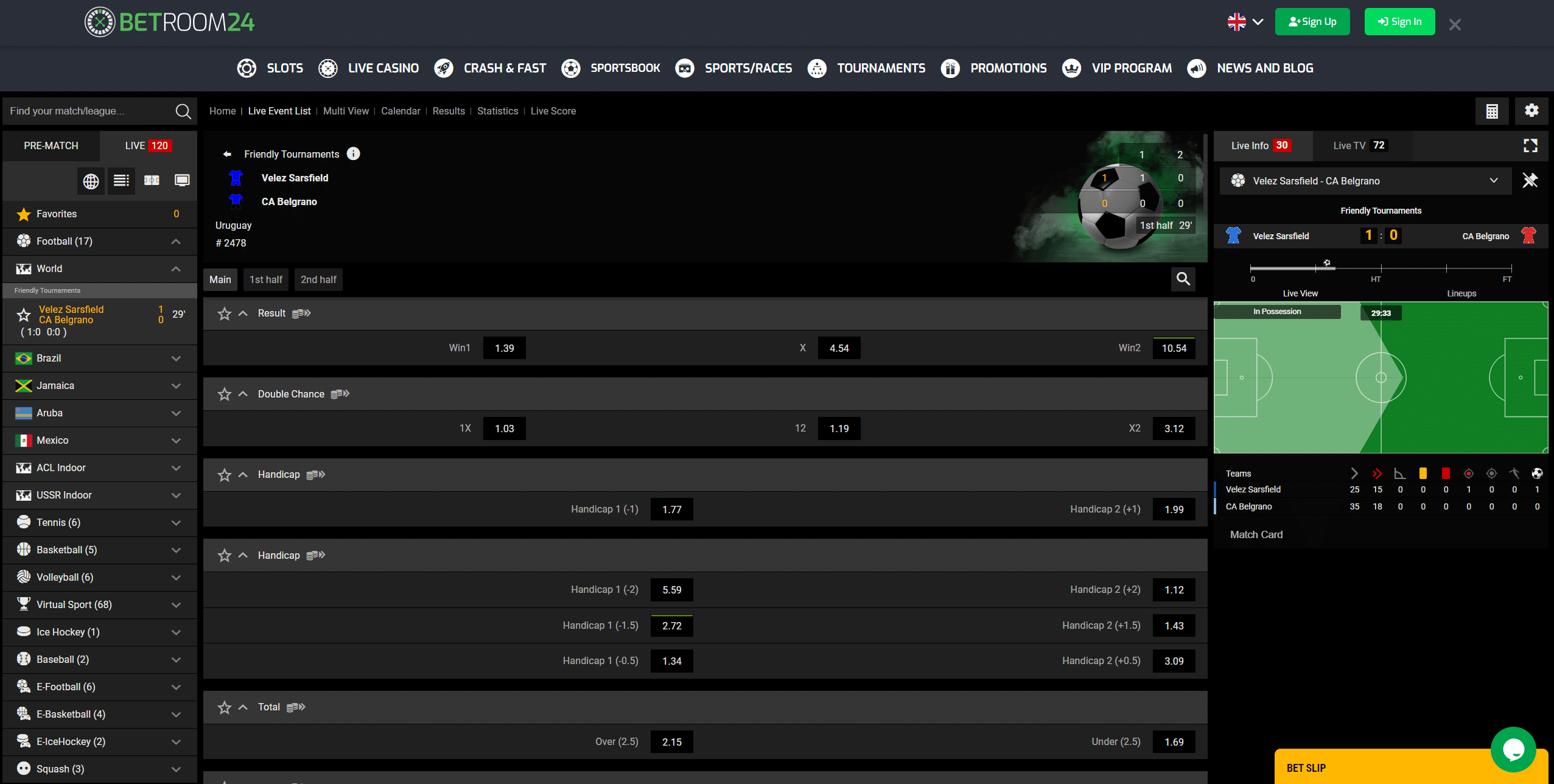Toggle the favorite star on Double Chance market
Screen dimensions: 1554x784
225,394
